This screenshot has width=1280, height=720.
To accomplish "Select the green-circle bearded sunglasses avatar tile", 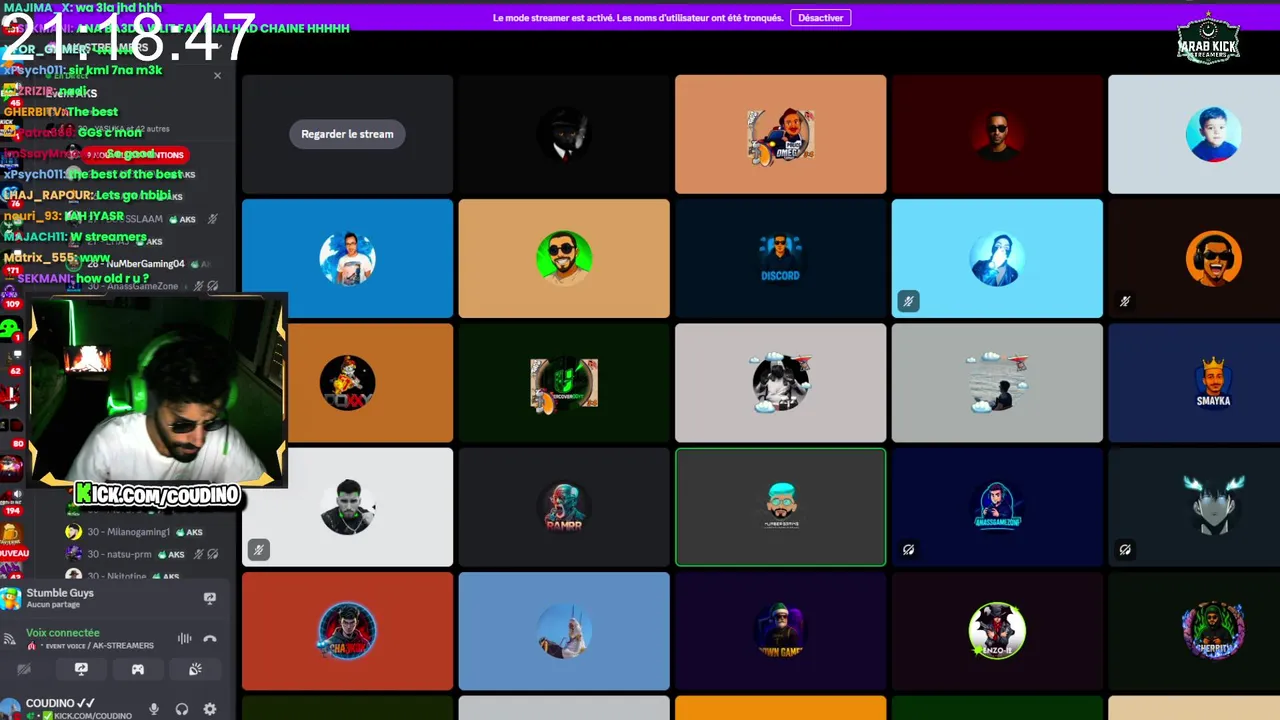I will coord(564,258).
